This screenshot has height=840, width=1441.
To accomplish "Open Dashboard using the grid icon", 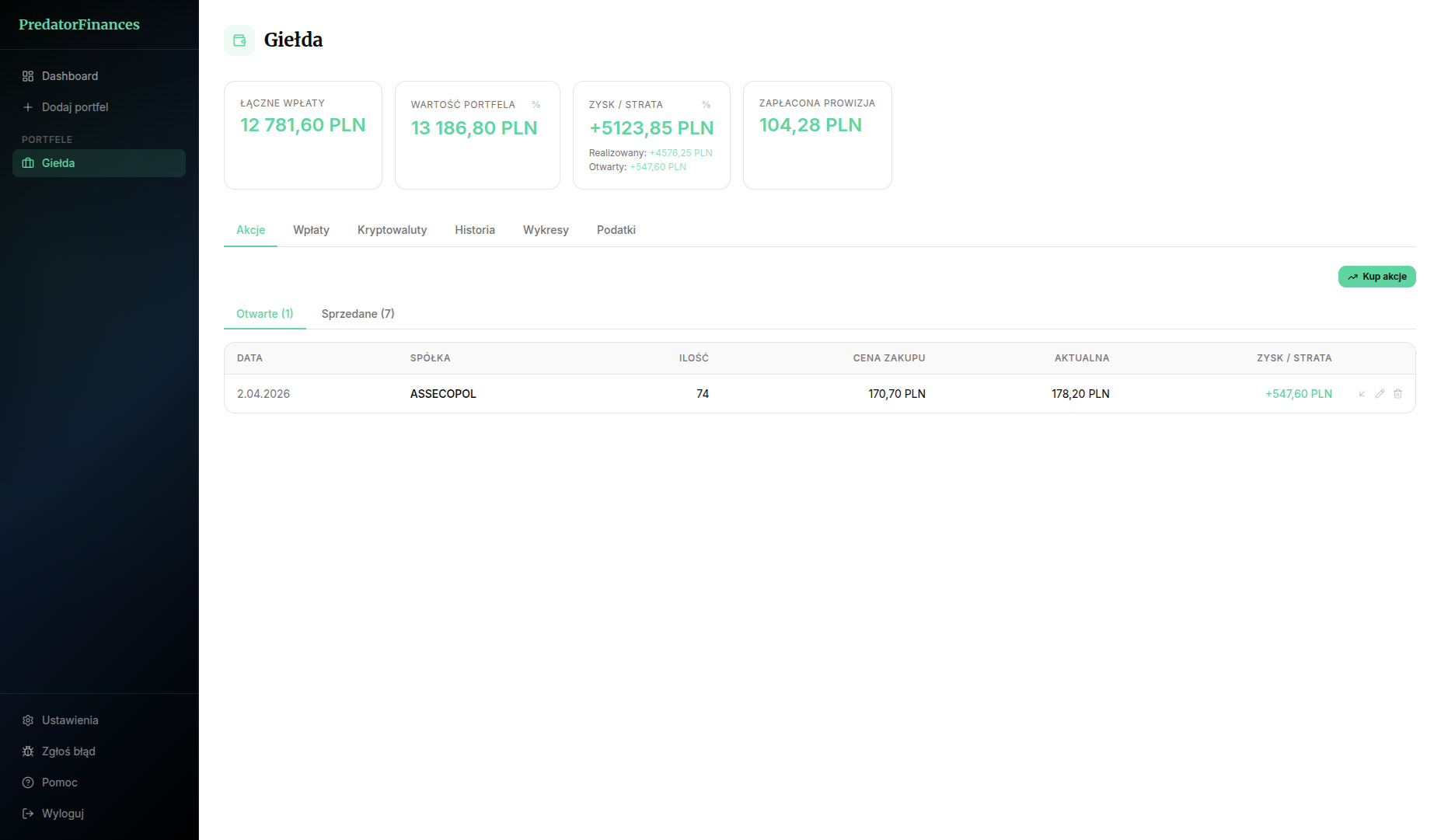I will (28, 76).
